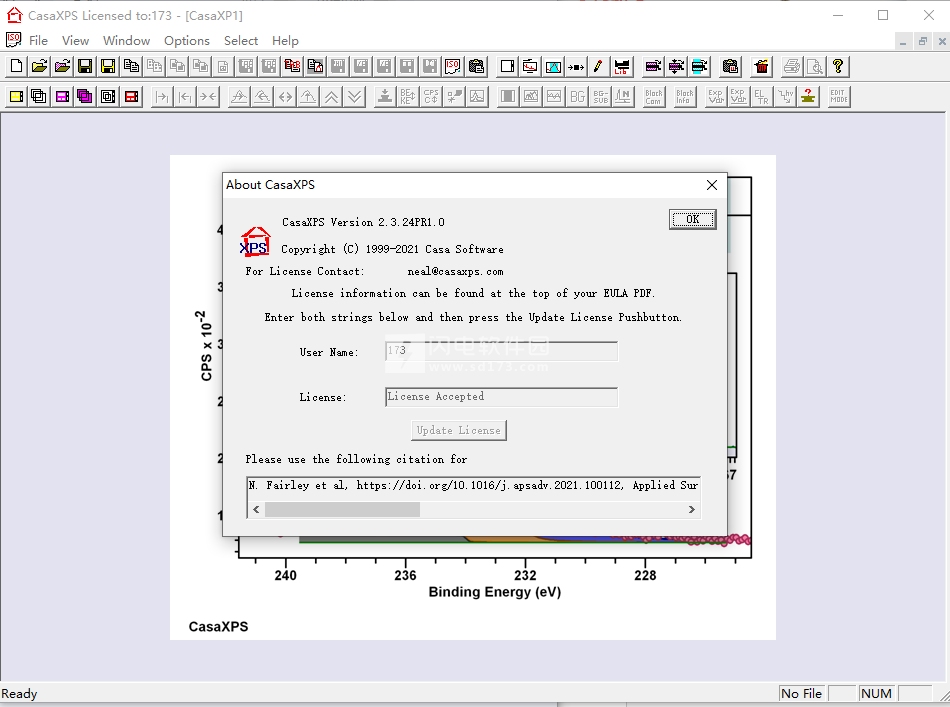The width and height of the screenshot is (950, 707).
Task: Click the double down-chevron toolbar icon
Action: coord(354,96)
